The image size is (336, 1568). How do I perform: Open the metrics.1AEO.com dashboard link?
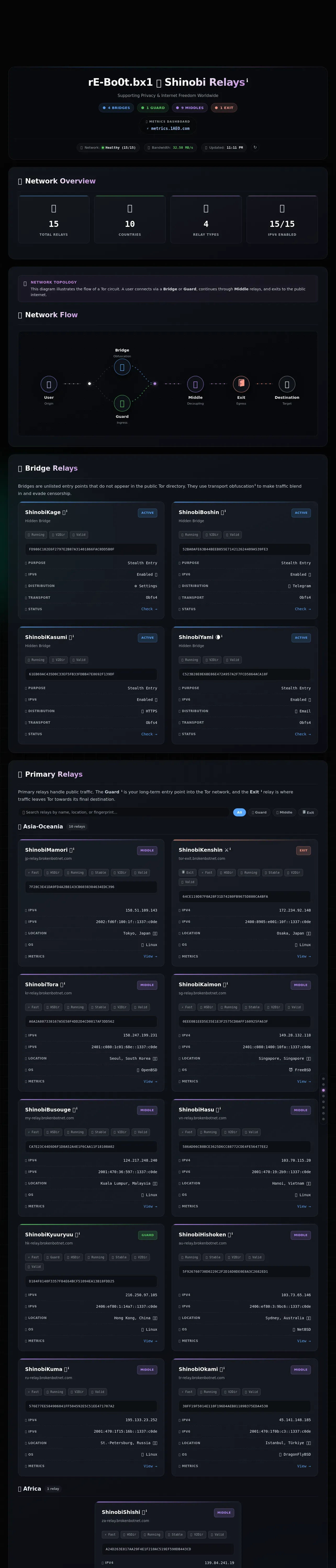[x=168, y=128]
